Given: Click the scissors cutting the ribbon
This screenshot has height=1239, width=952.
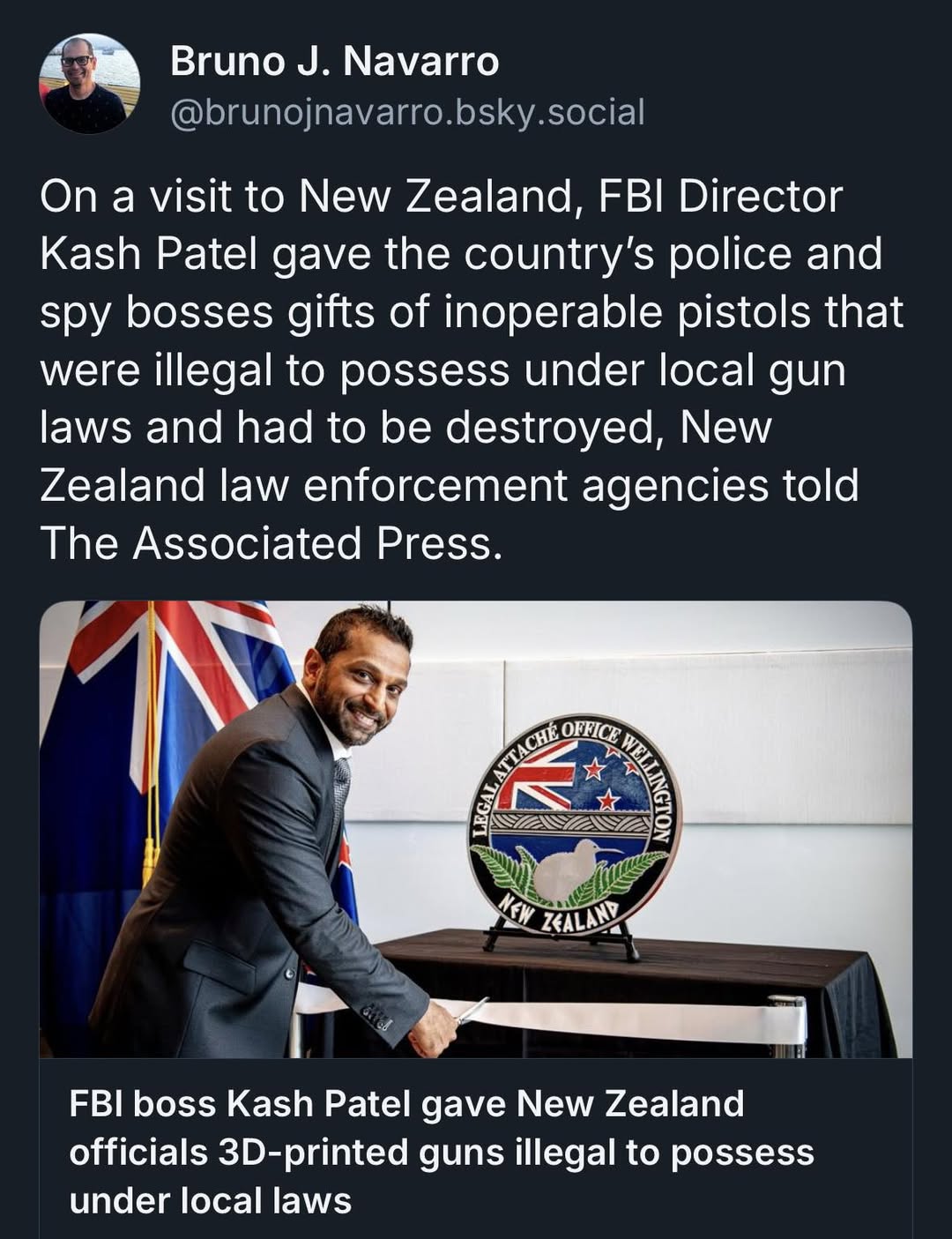Looking at the screenshot, I should [x=472, y=1011].
